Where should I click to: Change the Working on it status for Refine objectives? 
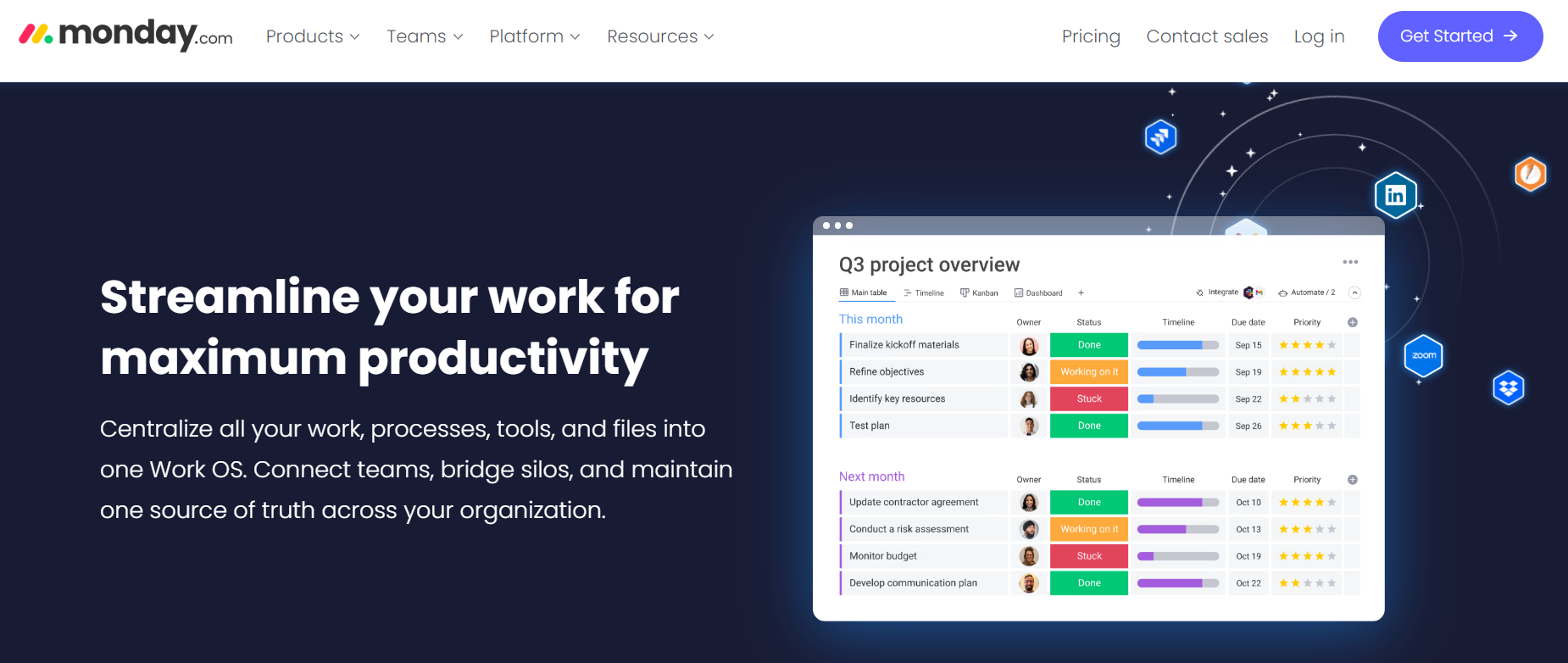(x=1089, y=371)
